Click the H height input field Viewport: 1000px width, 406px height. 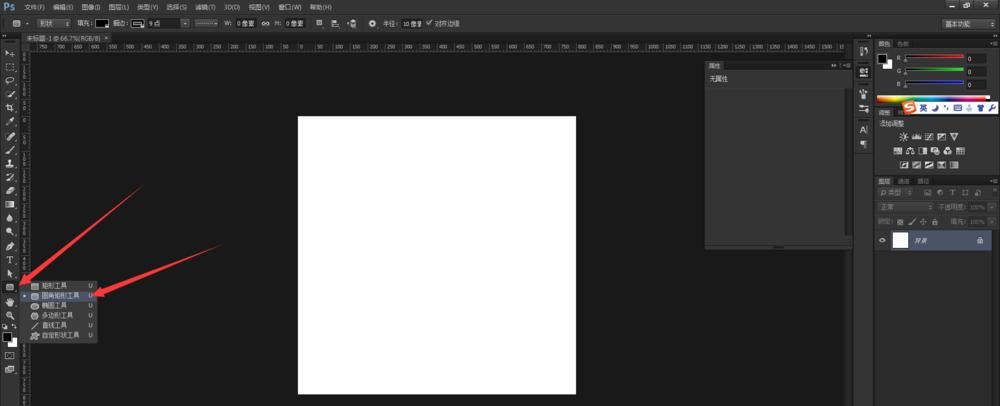pos(295,24)
